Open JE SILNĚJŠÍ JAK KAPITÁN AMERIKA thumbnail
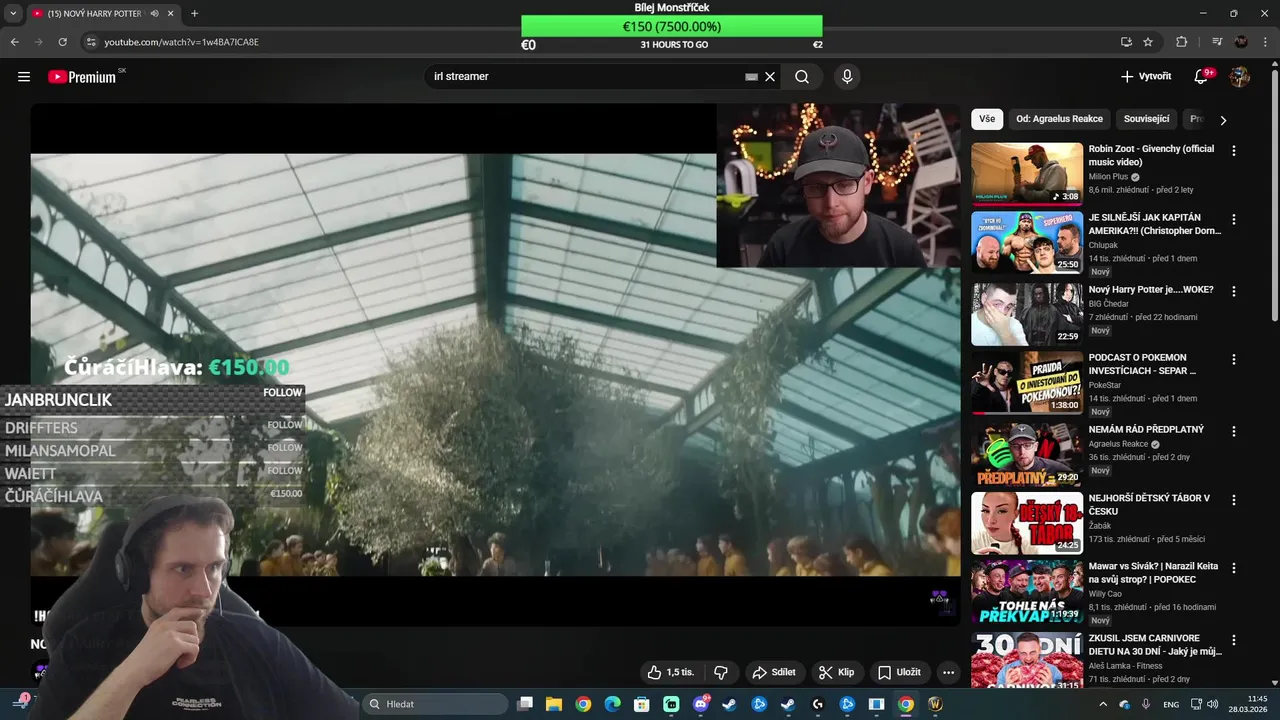 click(x=1027, y=242)
